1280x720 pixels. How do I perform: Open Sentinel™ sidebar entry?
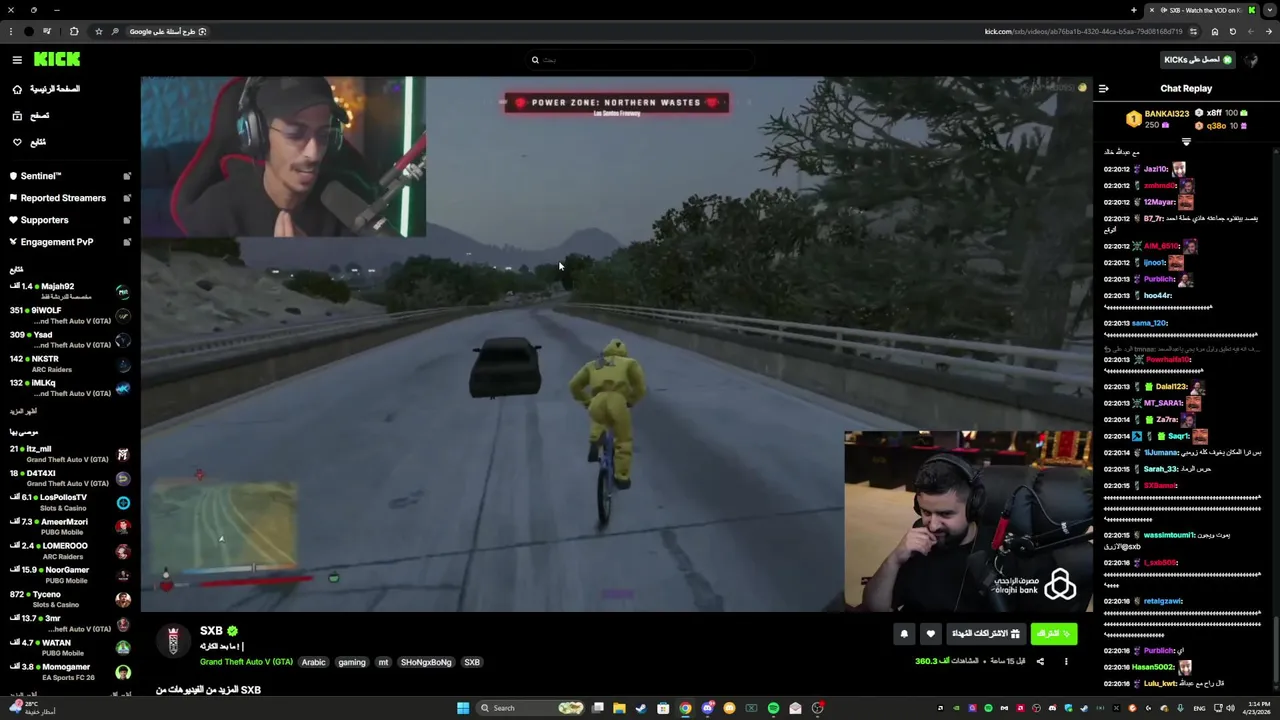point(70,176)
